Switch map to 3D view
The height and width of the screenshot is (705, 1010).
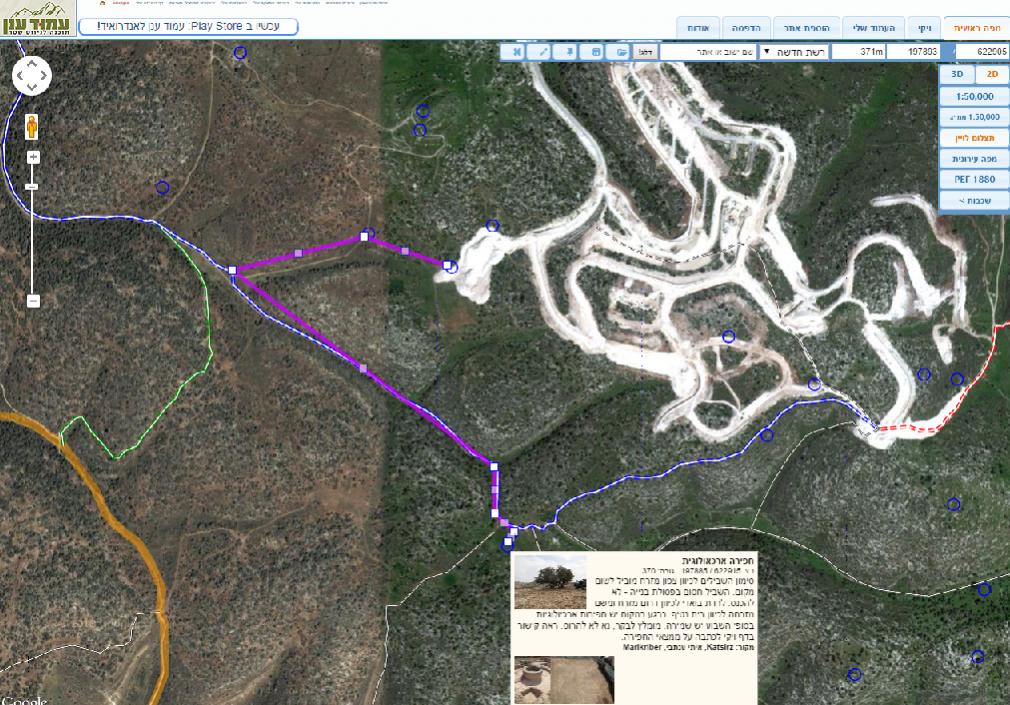[x=957, y=74]
